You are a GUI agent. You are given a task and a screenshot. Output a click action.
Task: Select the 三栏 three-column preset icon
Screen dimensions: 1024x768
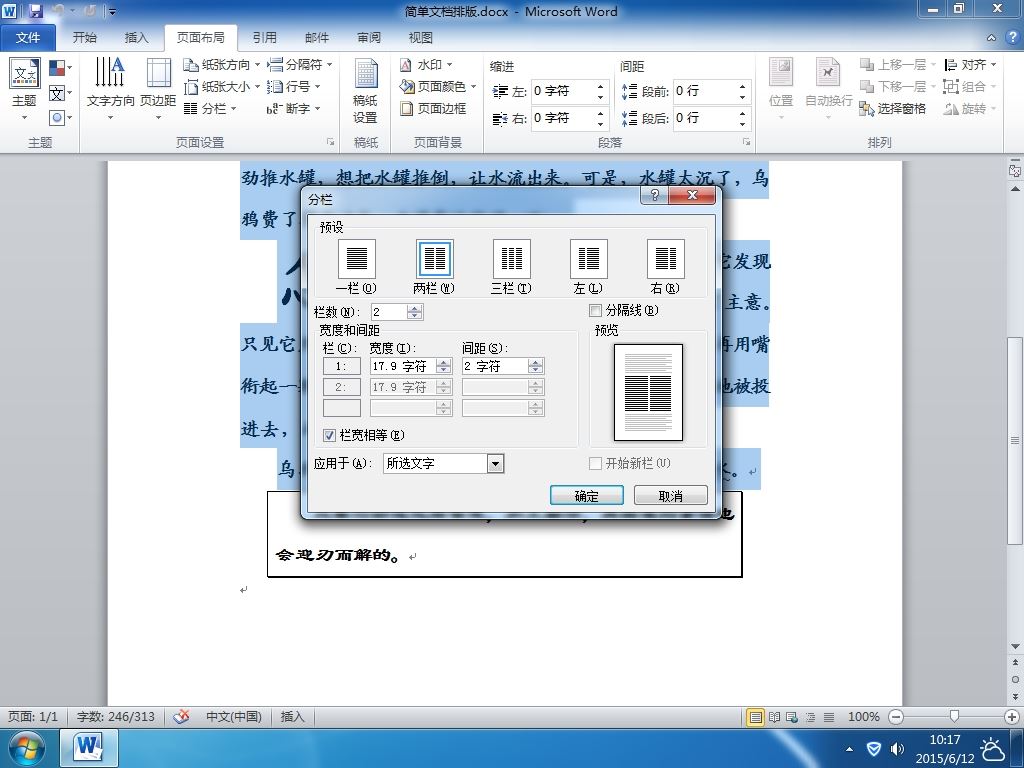(511, 259)
